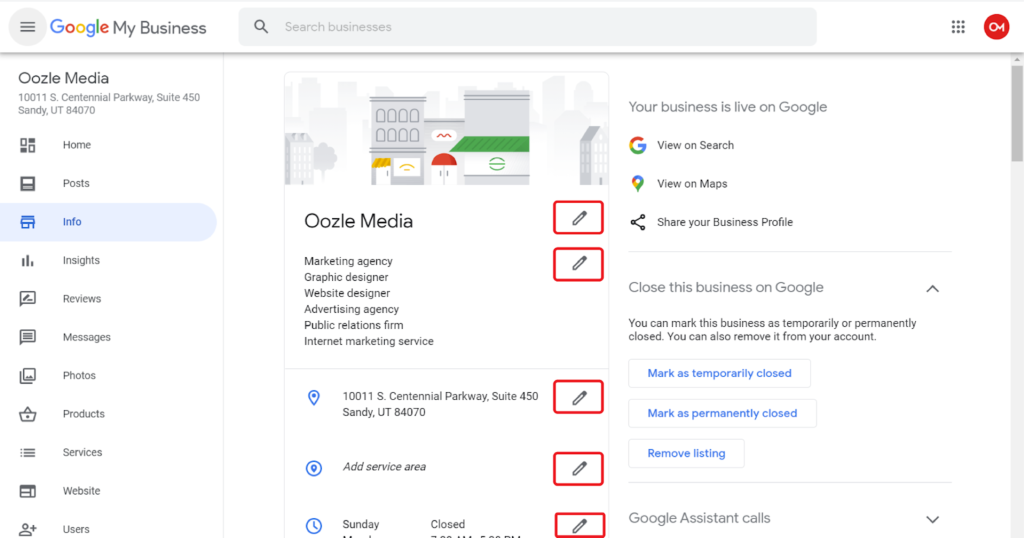This screenshot has height=538, width=1024.
Task: Click Share your Business Profile
Action: [725, 222]
